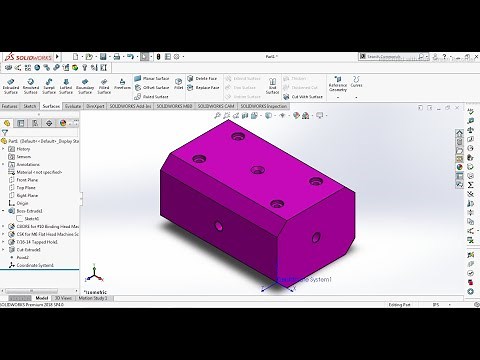Open the Options gear icon
The width and height of the screenshot is (480, 360).
pos(177,57)
